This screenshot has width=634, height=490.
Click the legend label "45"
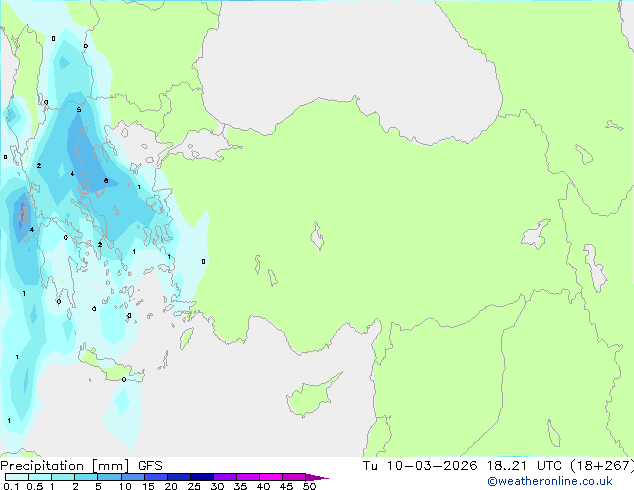pos(286,486)
